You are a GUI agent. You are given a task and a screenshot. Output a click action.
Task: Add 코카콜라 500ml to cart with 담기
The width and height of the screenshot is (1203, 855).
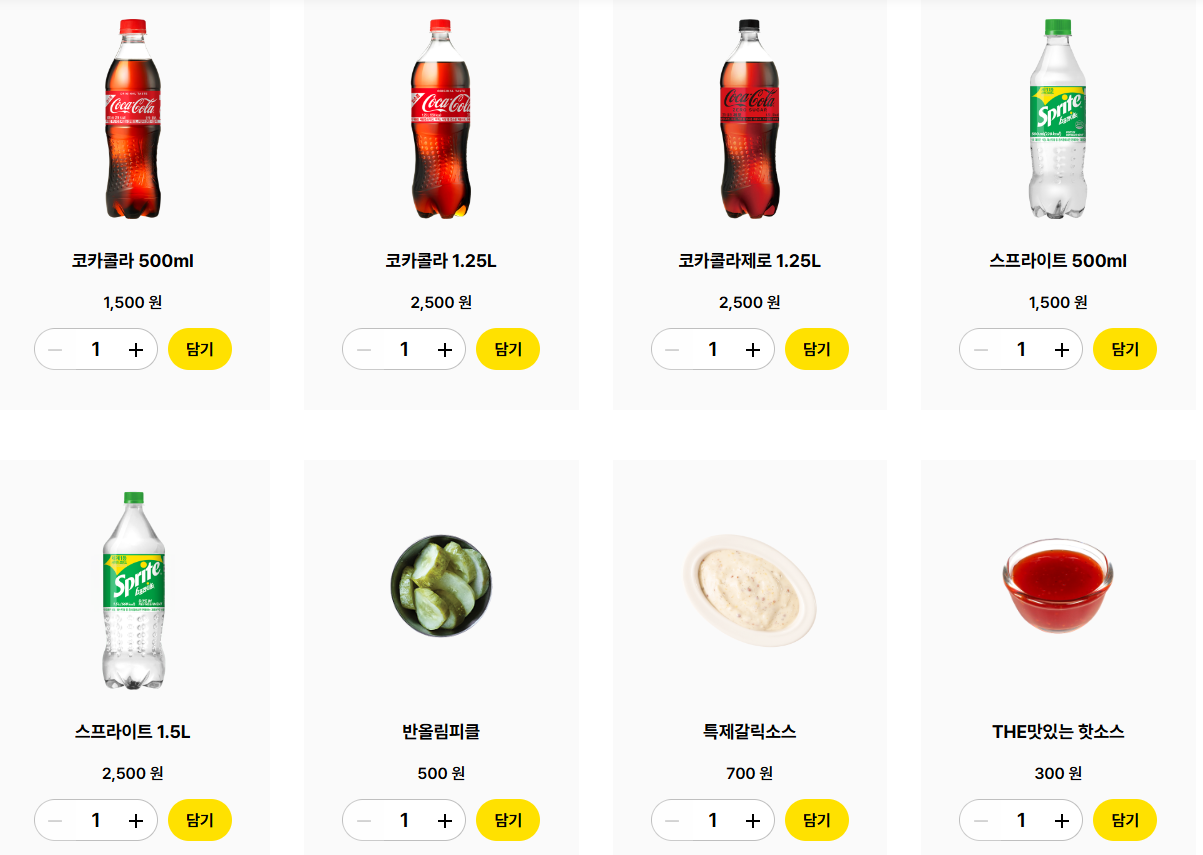(200, 349)
